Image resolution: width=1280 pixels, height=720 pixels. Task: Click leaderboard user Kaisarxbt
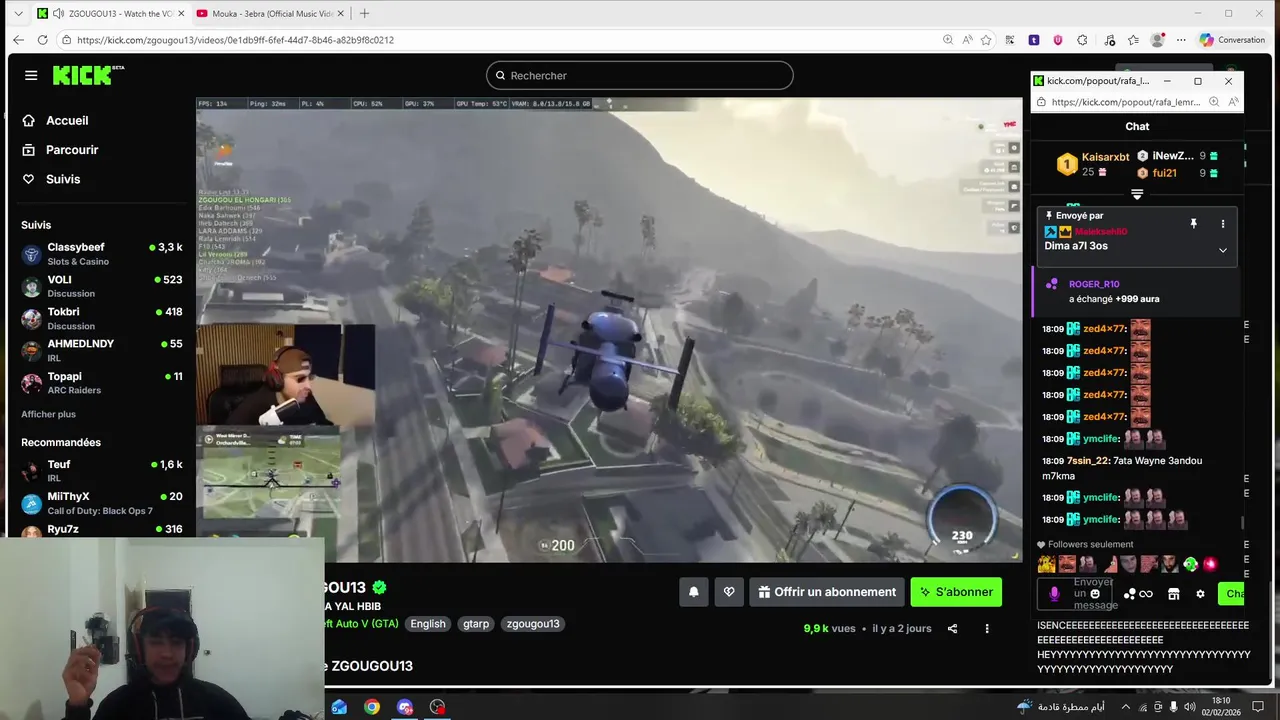pos(1105,157)
